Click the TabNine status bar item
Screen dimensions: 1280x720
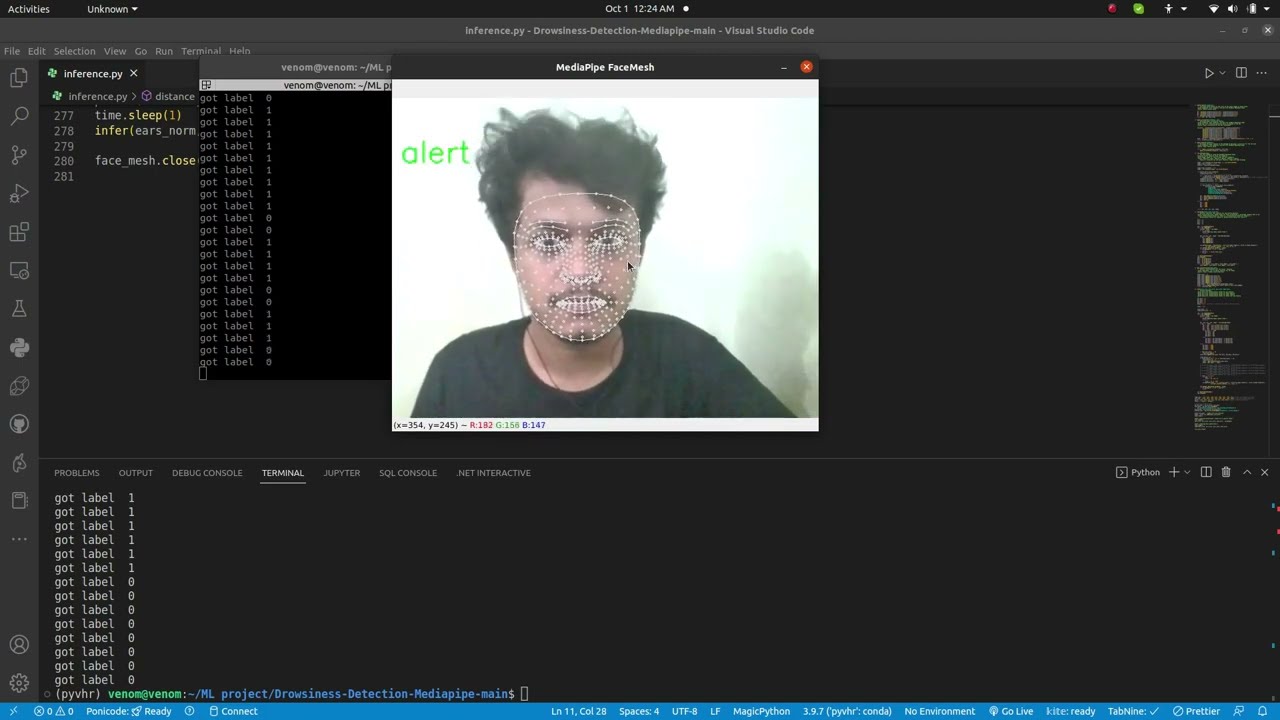click(1133, 711)
